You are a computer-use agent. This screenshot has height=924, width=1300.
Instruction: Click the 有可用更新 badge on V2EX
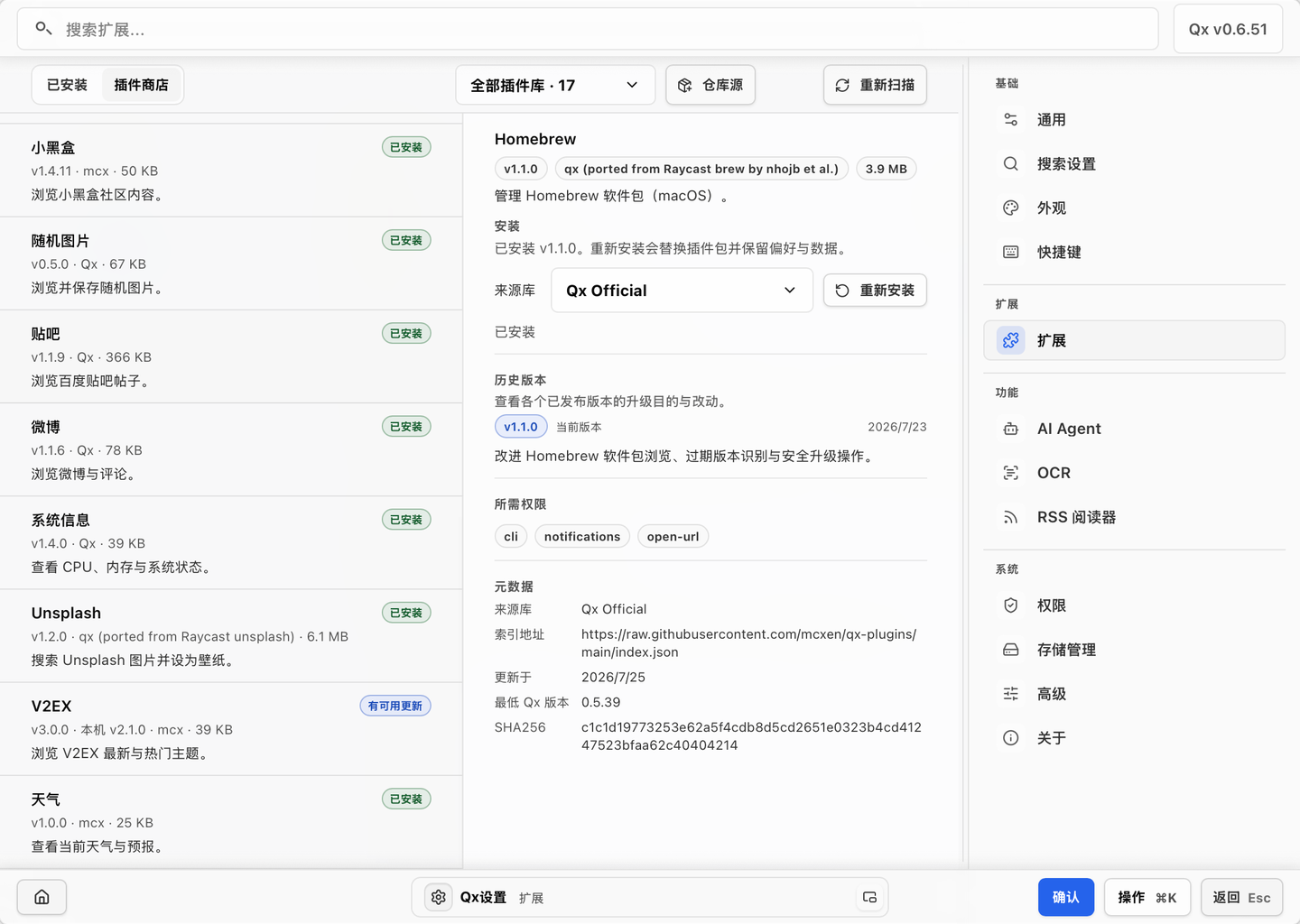pos(395,706)
